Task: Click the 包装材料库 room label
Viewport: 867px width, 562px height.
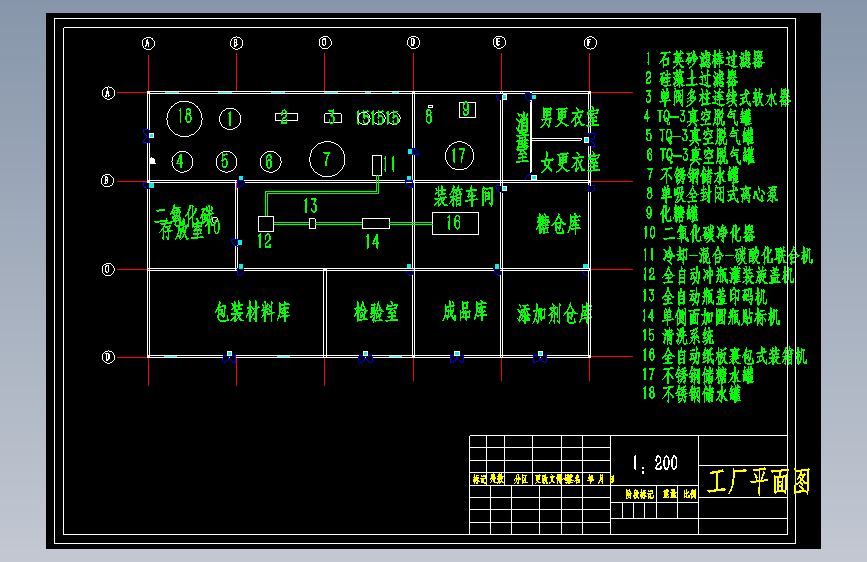Action: click(252, 312)
